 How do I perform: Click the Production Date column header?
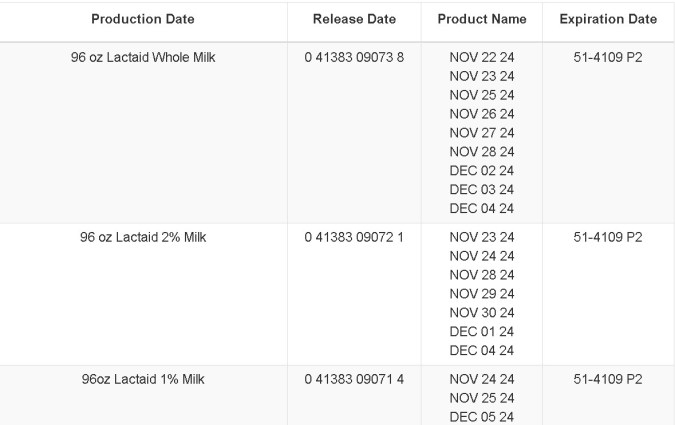pyautogui.click(x=143, y=19)
